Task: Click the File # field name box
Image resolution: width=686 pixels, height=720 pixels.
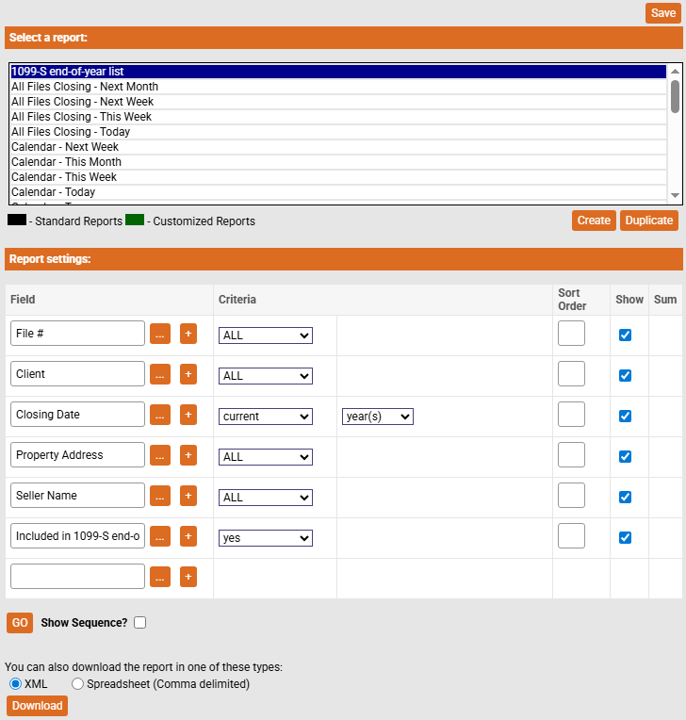Action: tap(78, 333)
